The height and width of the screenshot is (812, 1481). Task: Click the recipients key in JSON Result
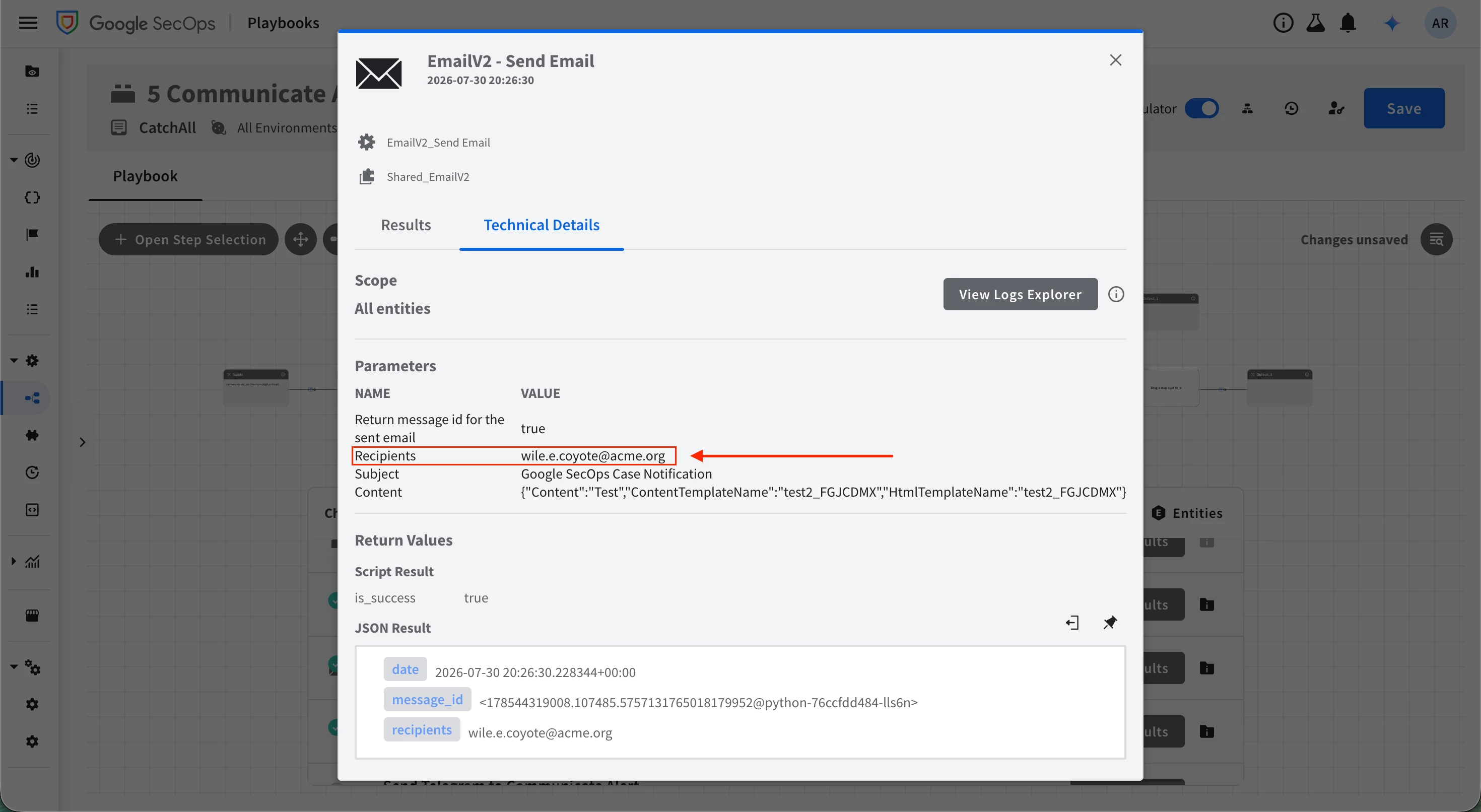pos(422,730)
